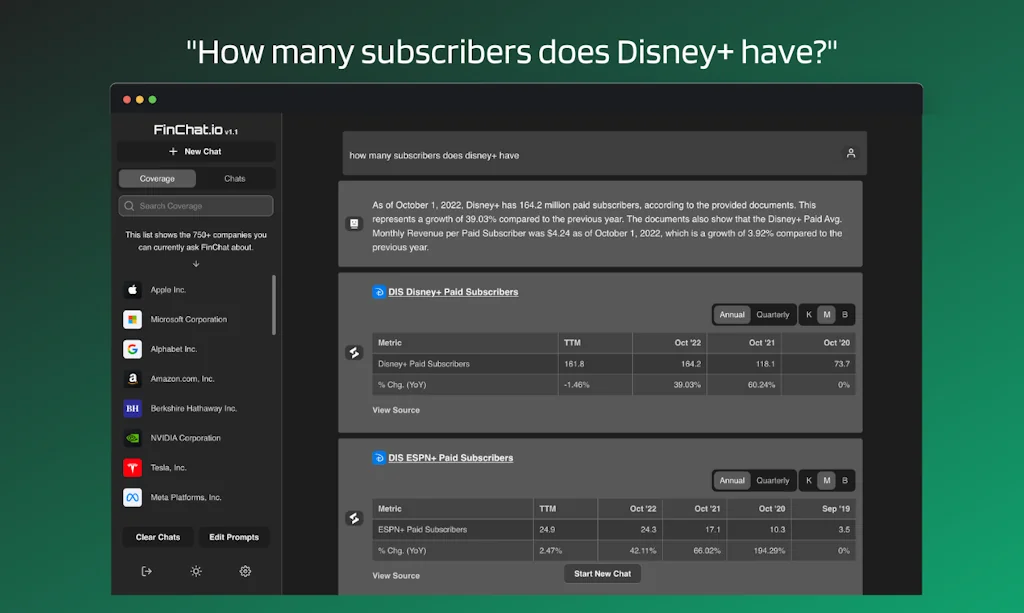This screenshot has height=613, width=1024.
Task: Switch Disney+ table to Quarterly view
Action: coord(773,315)
